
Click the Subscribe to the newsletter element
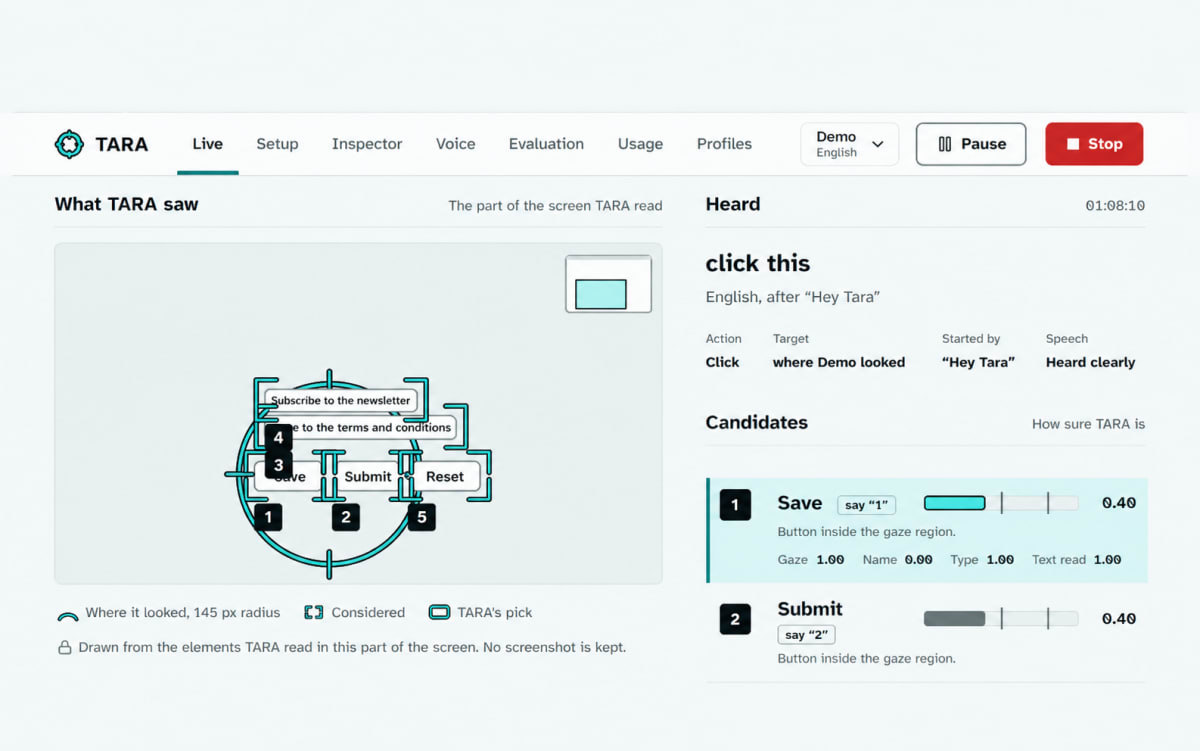[x=340, y=400]
